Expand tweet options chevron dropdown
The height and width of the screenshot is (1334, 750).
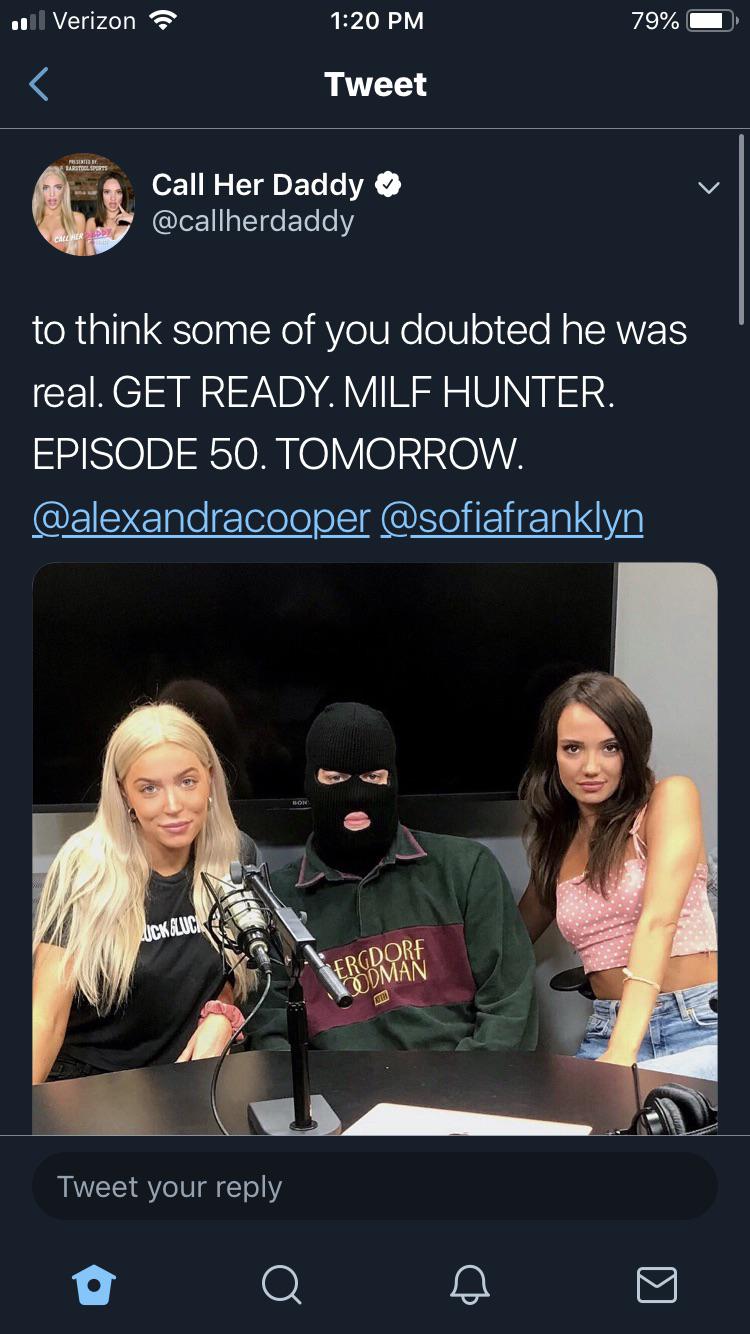pos(708,188)
